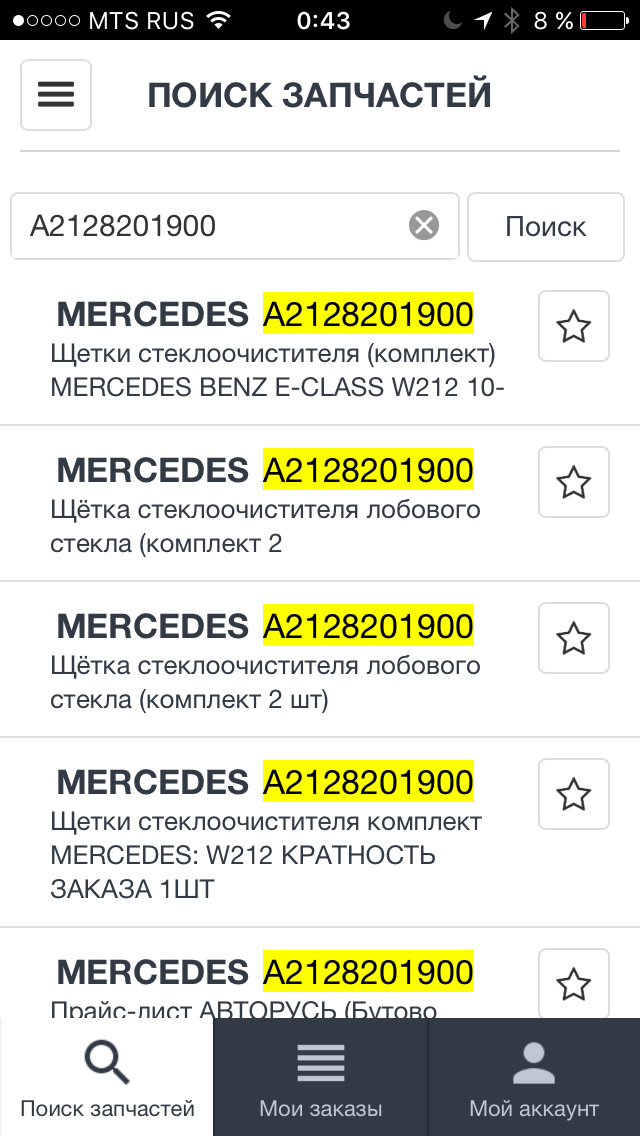The height and width of the screenshot is (1136, 640).
Task: Favorite the 'КРАТНОСТЬ ЗАКАЗА 1ШТ' result
Action: tap(573, 794)
